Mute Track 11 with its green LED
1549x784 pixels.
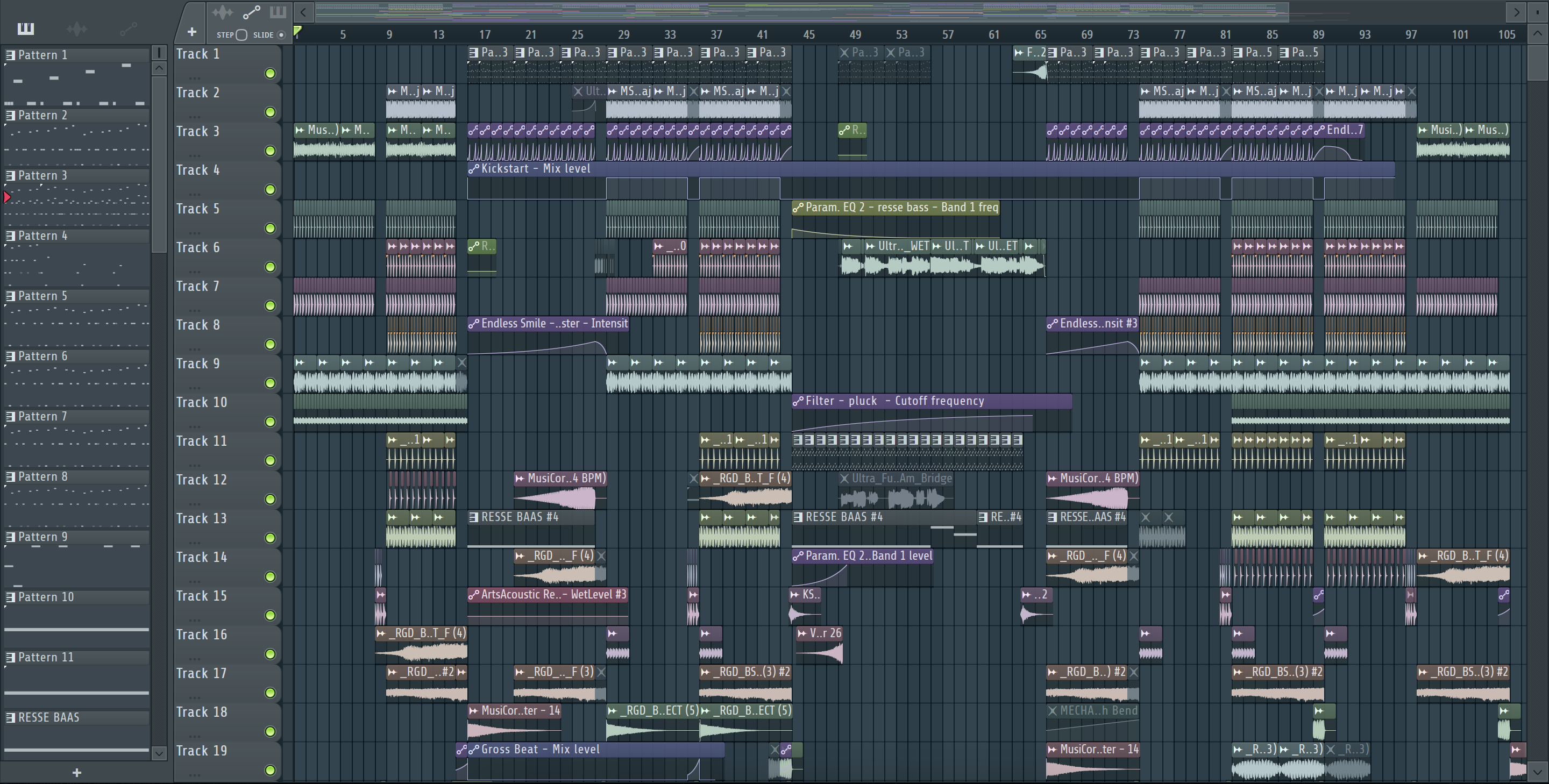click(271, 460)
